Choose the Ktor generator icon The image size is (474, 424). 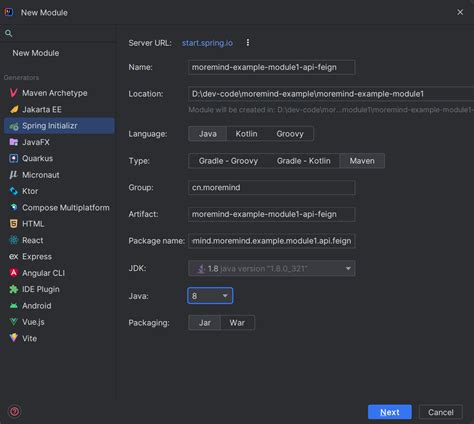tap(13, 191)
